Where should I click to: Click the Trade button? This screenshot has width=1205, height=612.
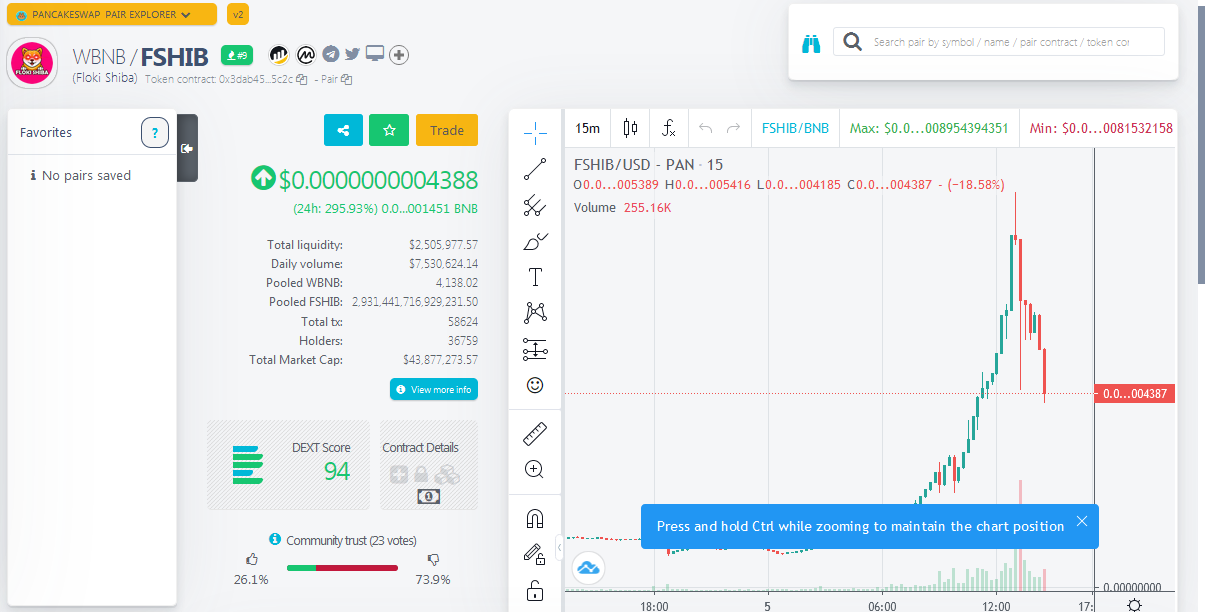[x=447, y=130]
